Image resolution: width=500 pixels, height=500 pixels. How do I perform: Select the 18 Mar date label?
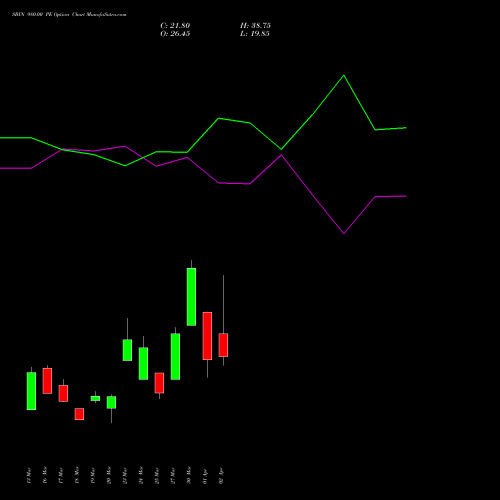pos(77,475)
